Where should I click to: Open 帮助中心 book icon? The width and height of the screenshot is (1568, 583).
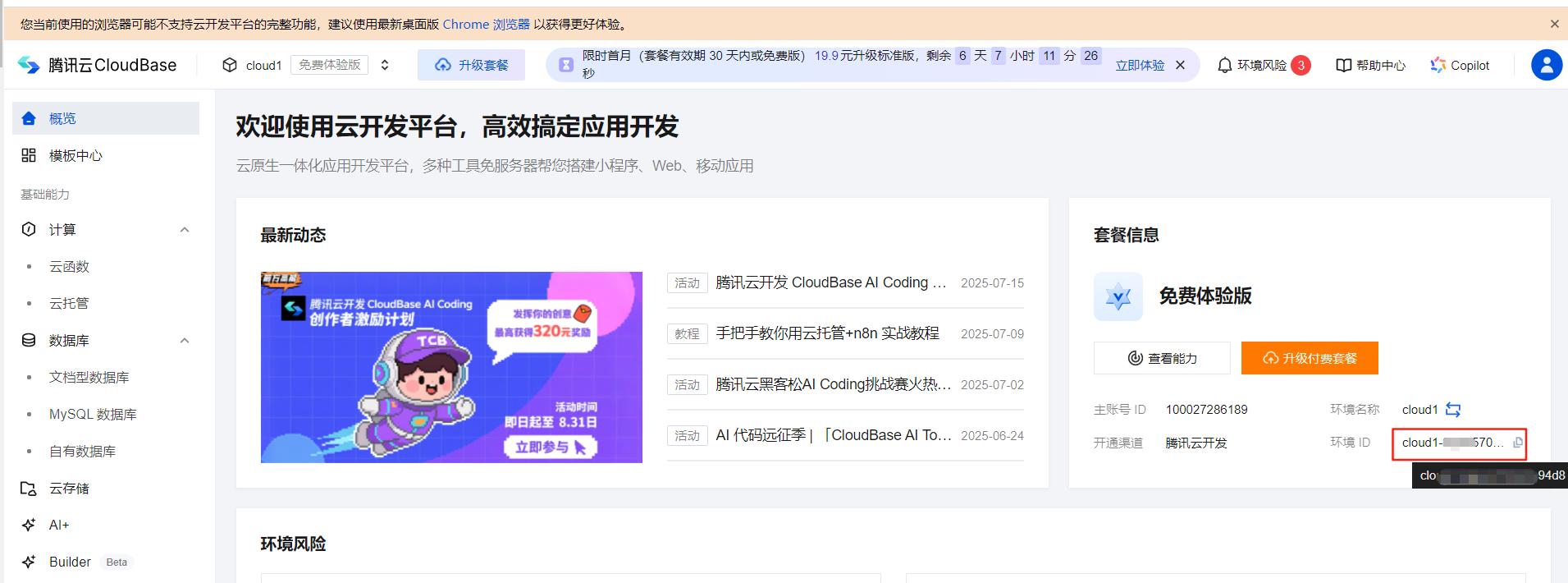click(x=1343, y=65)
